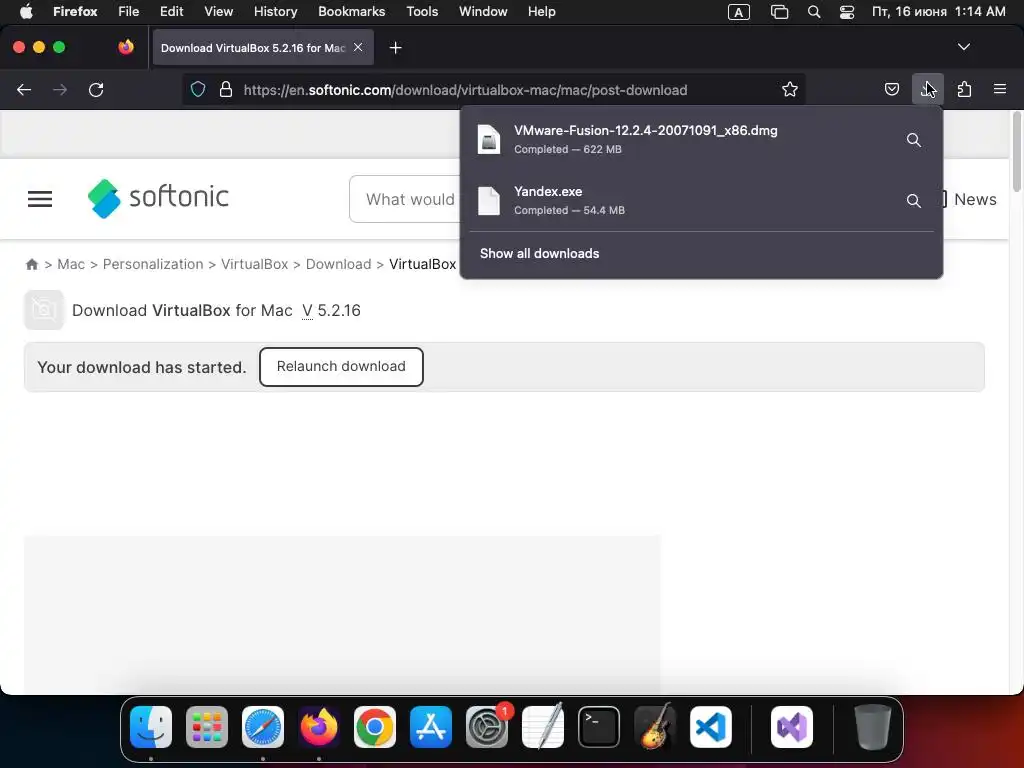Bookmark this page with the star
Viewport: 1024px width, 768px height.
click(790, 89)
